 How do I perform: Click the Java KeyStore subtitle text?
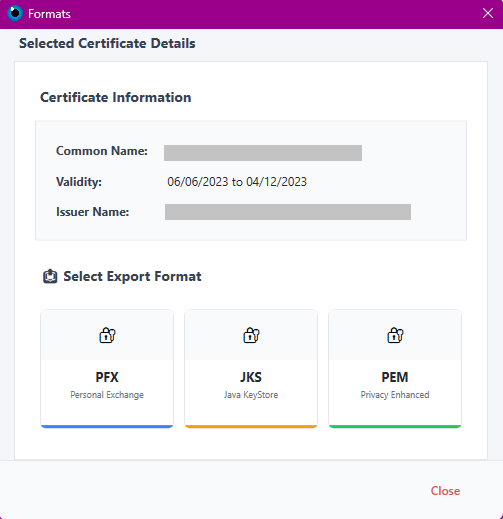coord(251,395)
